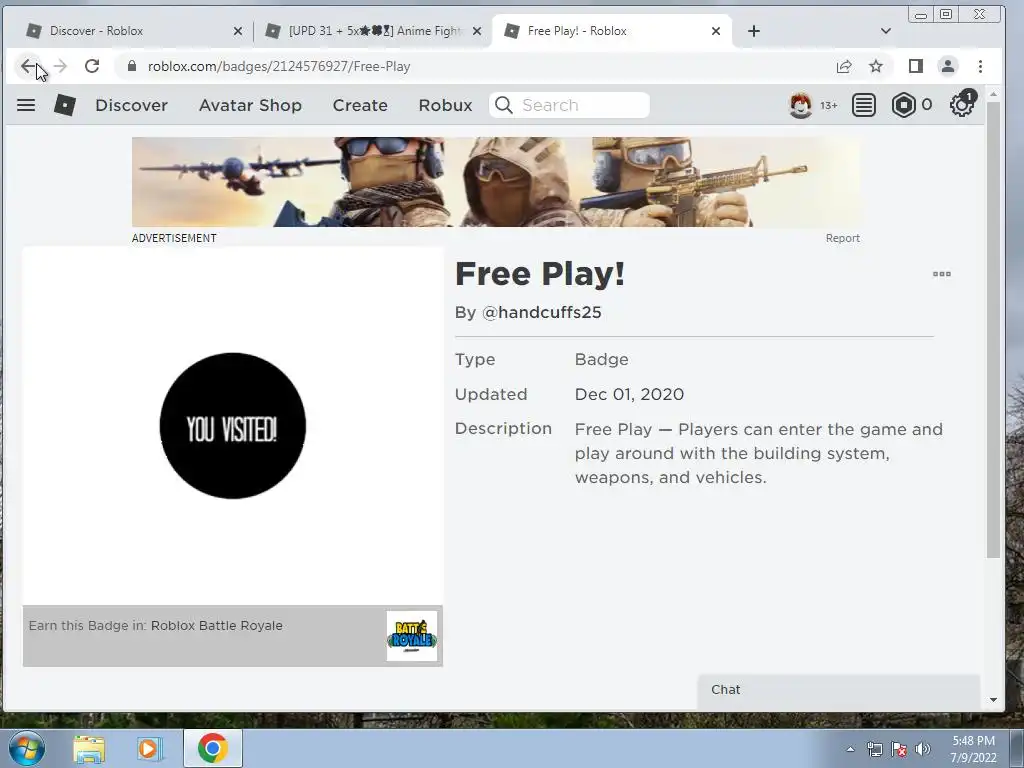The image size is (1024, 768).
Task: Open the Robux balance icon
Action: click(904, 105)
